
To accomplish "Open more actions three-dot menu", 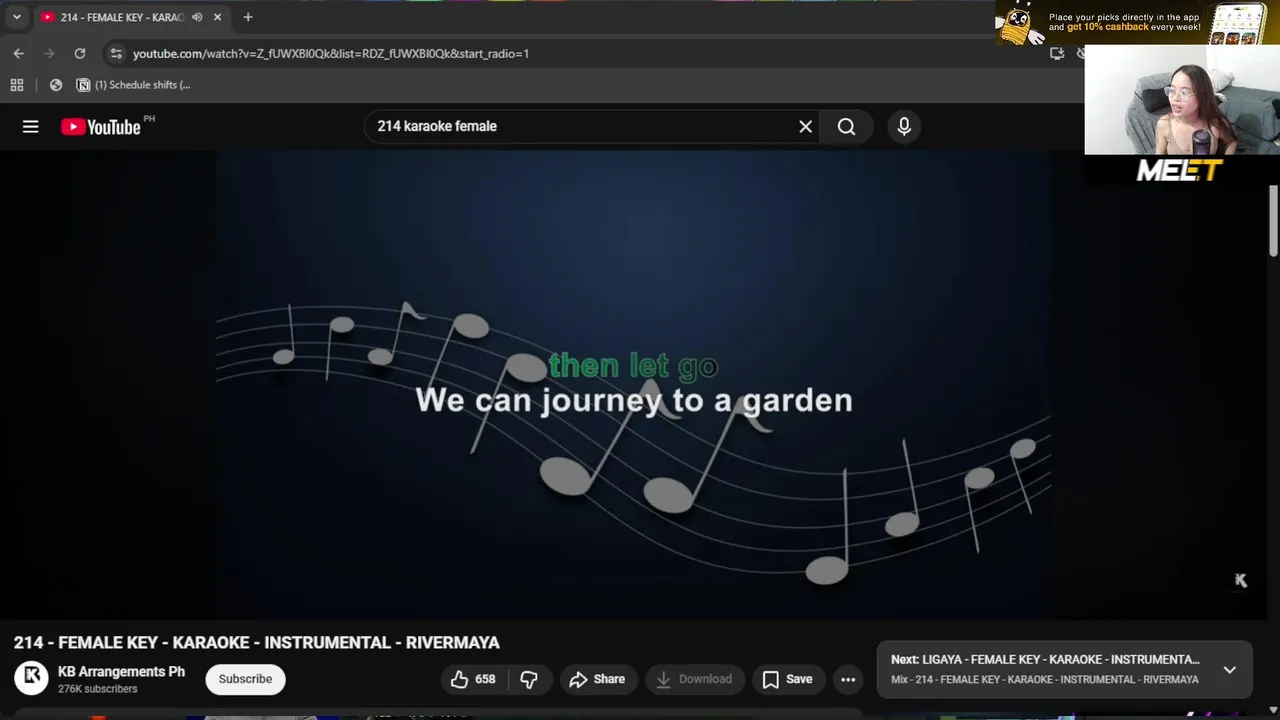I will (848, 679).
